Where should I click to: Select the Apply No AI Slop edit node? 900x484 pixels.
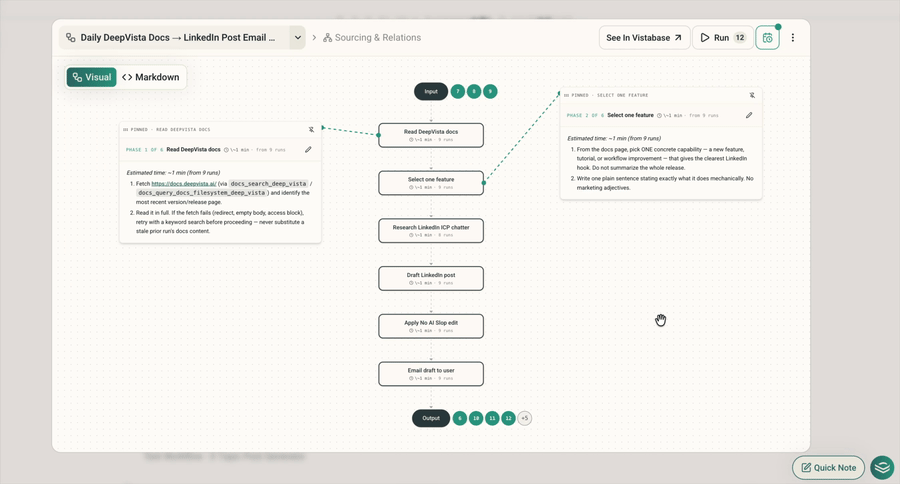coord(431,326)
